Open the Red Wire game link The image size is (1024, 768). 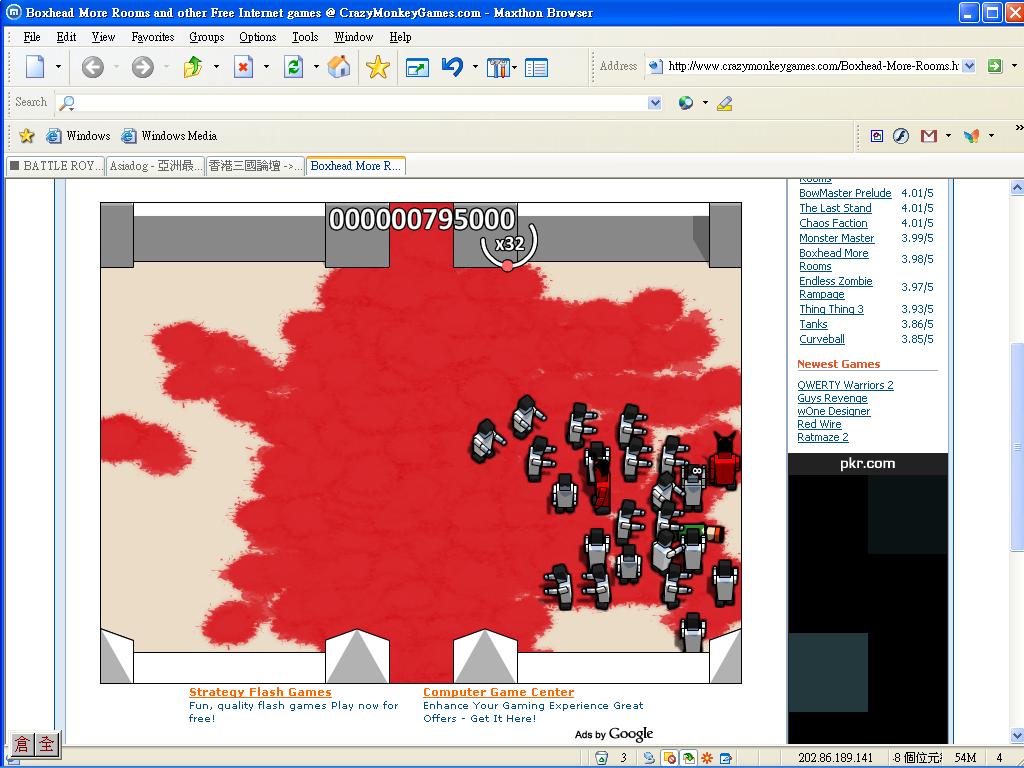tap(819, 424)
